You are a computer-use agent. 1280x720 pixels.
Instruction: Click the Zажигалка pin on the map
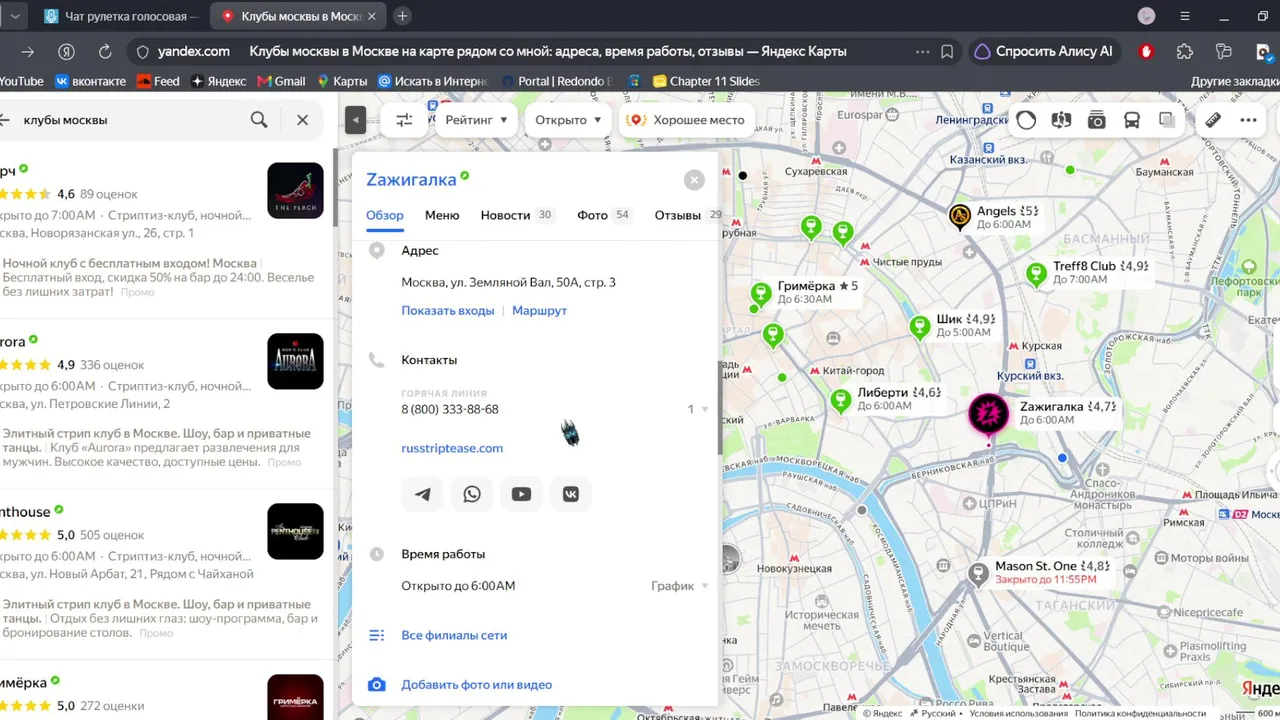[989, 413]
